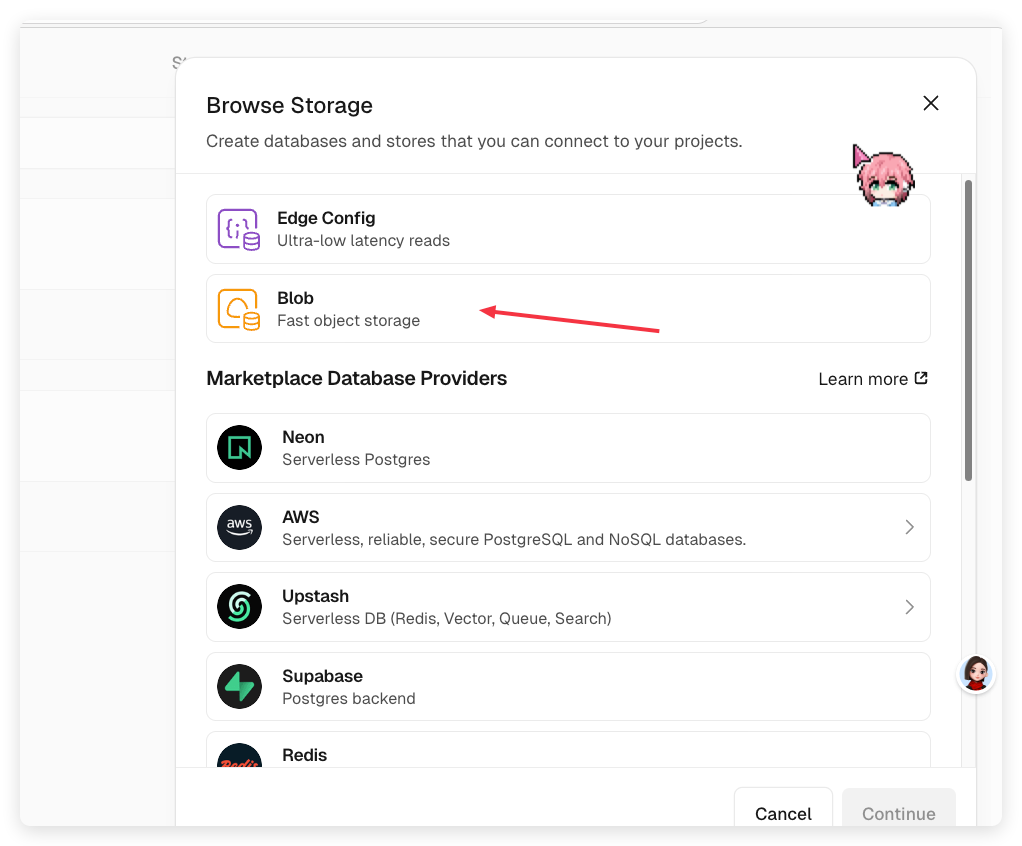Viewport: 1022px width, 846px height.
Task: Click the Neon logo icon
Action: point(239,448)
